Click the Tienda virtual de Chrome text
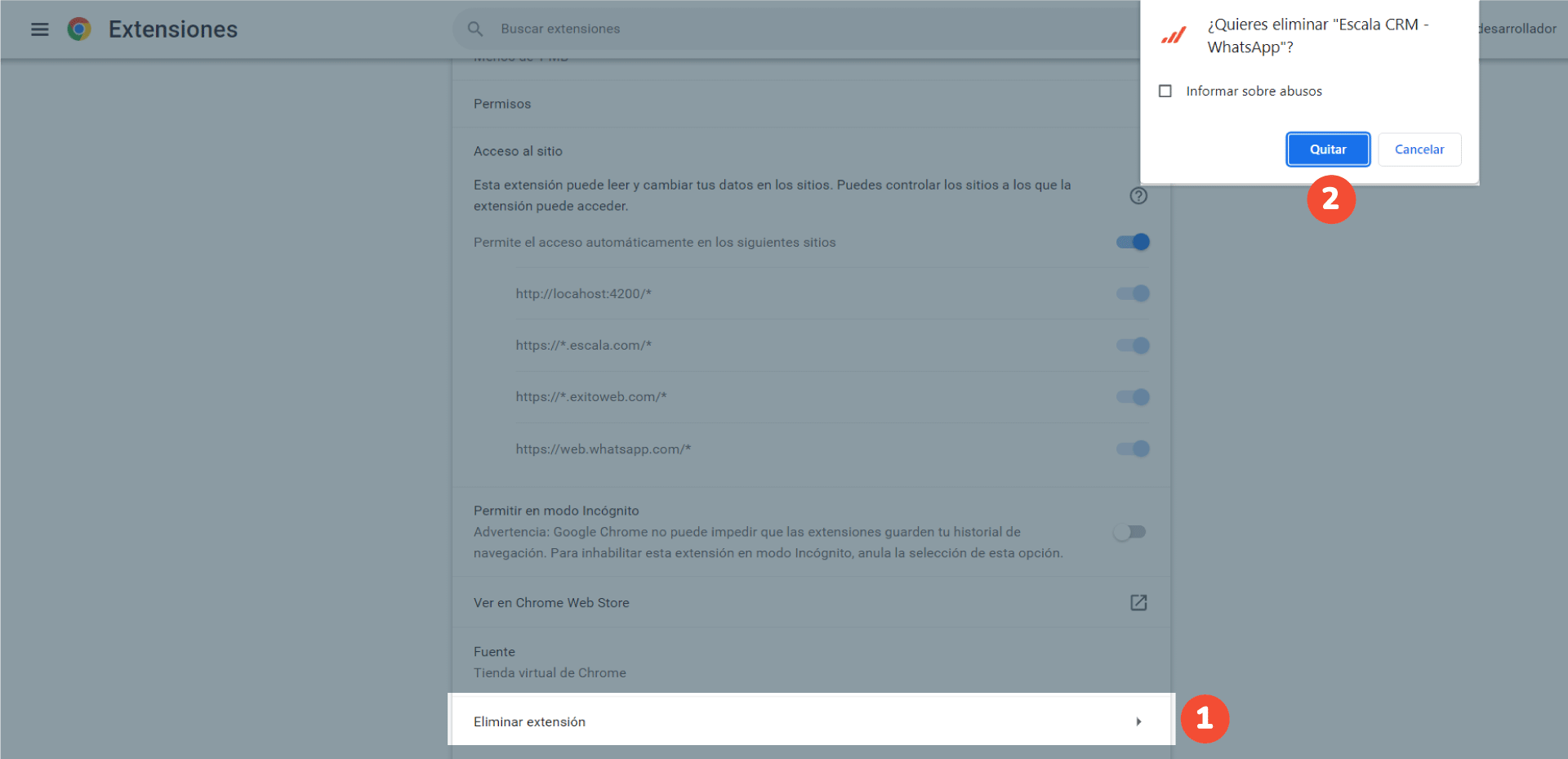 pyautogui.click(x=550, y=673)
